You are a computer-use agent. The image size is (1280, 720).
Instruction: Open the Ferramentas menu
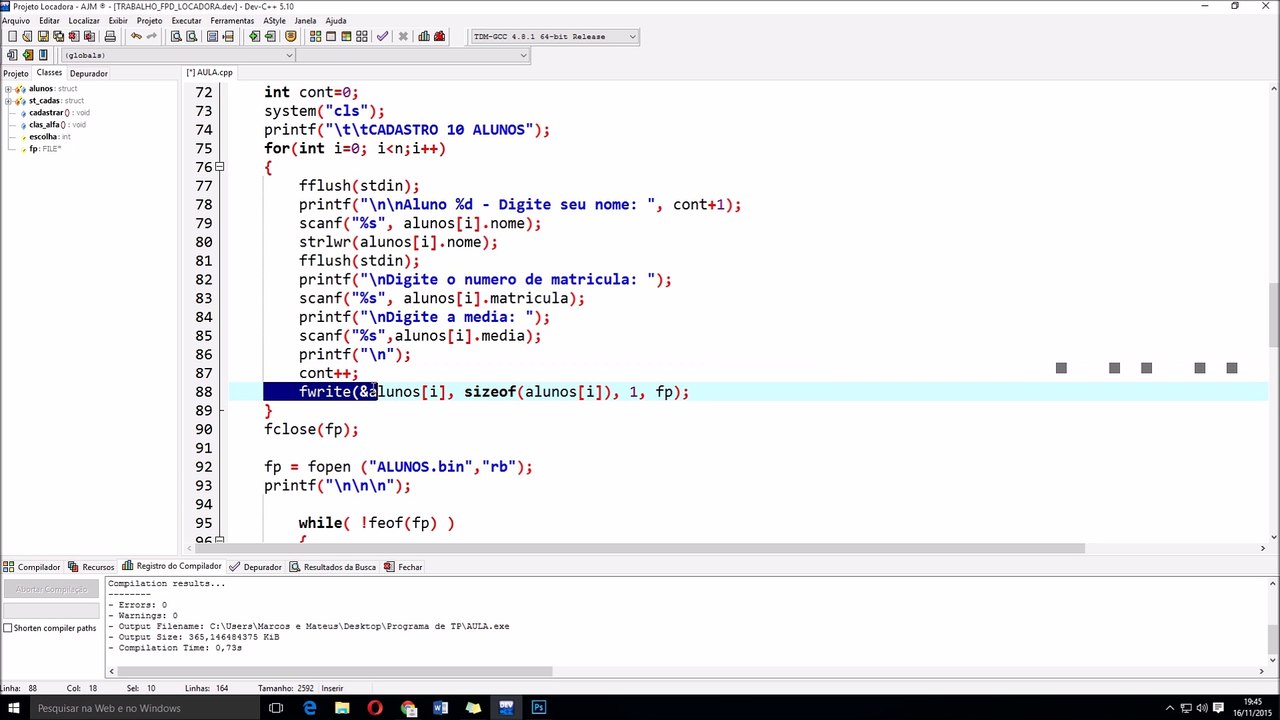point(232,20)
